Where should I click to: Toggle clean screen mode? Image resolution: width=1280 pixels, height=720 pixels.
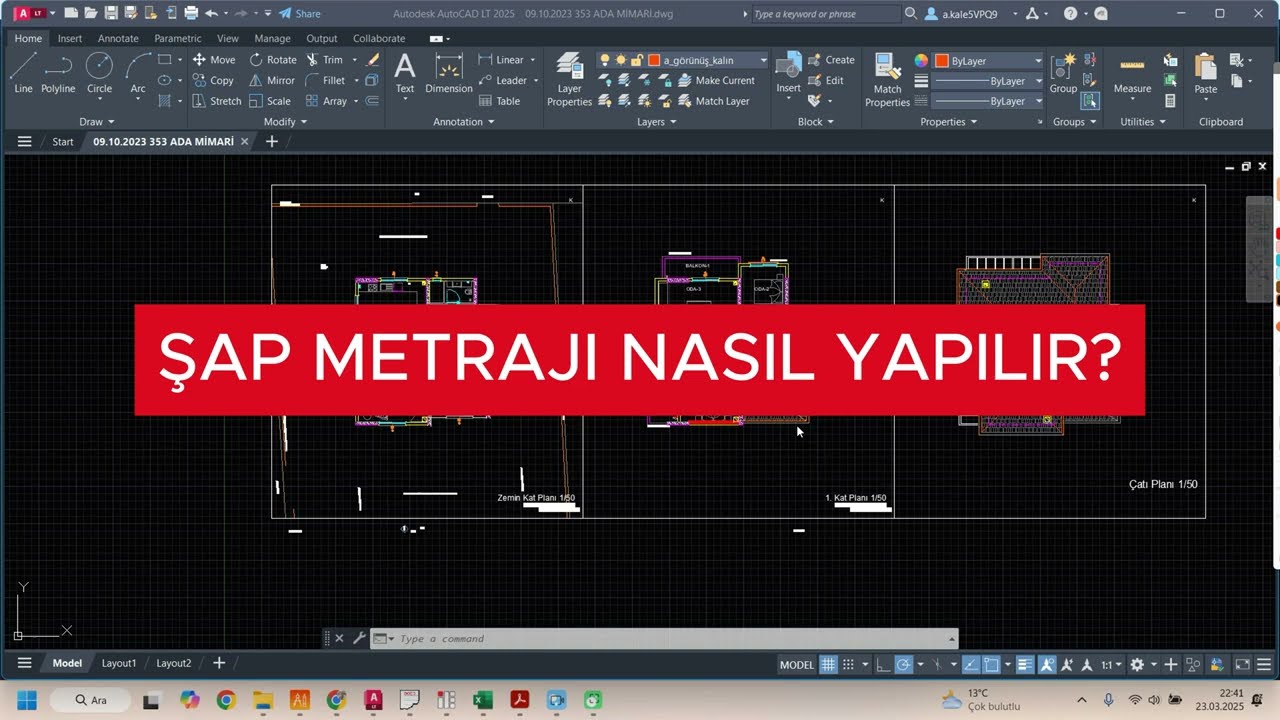(1242, 664)
